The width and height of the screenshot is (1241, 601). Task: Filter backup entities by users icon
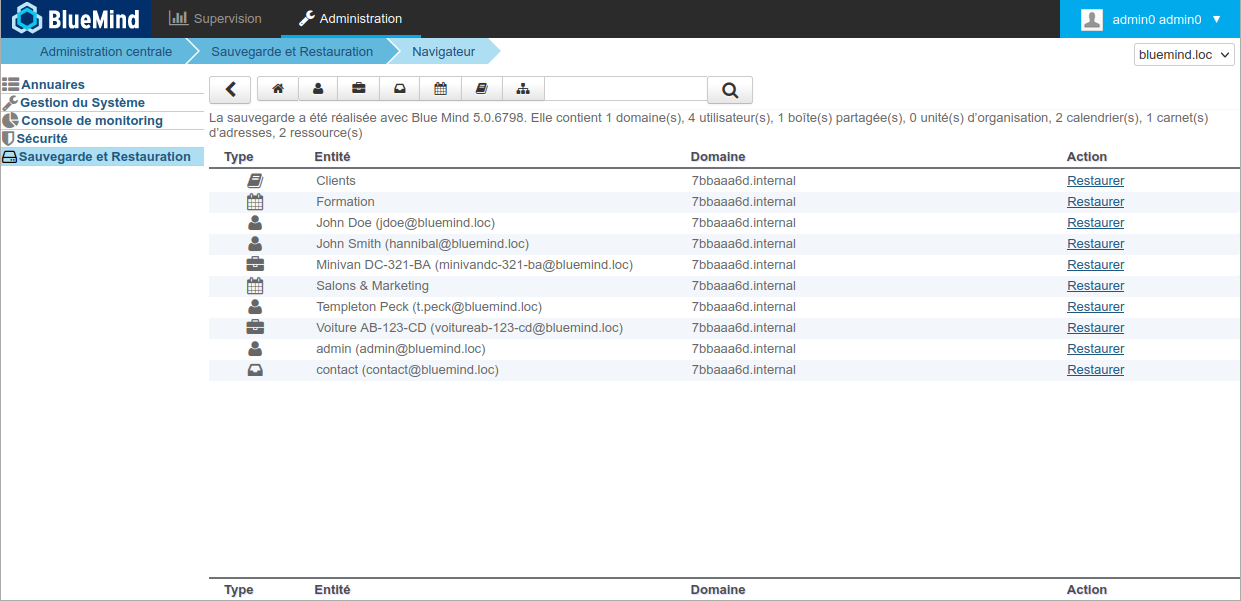[x=318, y=89]
